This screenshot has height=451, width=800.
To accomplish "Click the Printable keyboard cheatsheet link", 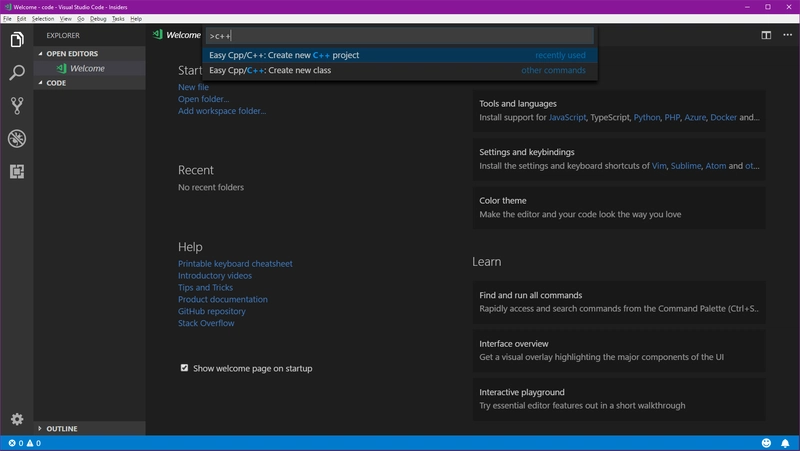I will [x=235, y=264].
